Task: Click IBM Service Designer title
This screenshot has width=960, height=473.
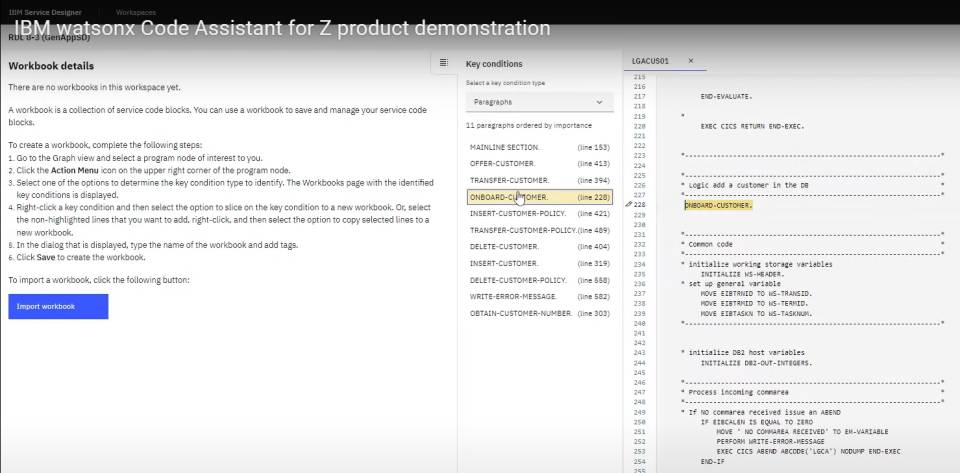Action: point(45,12)
